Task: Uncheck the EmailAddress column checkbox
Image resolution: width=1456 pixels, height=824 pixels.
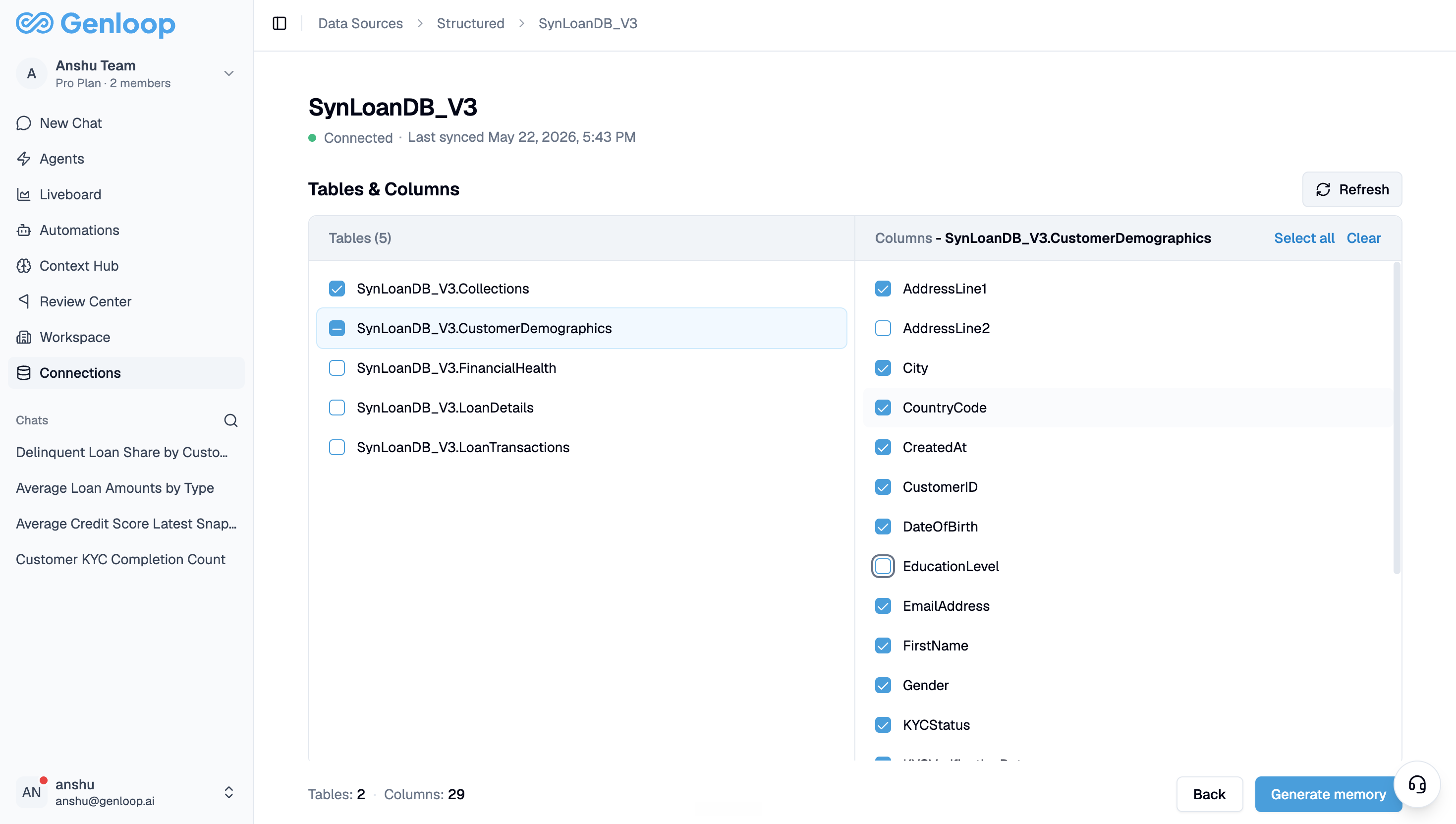Action: [x=883, y=605]
